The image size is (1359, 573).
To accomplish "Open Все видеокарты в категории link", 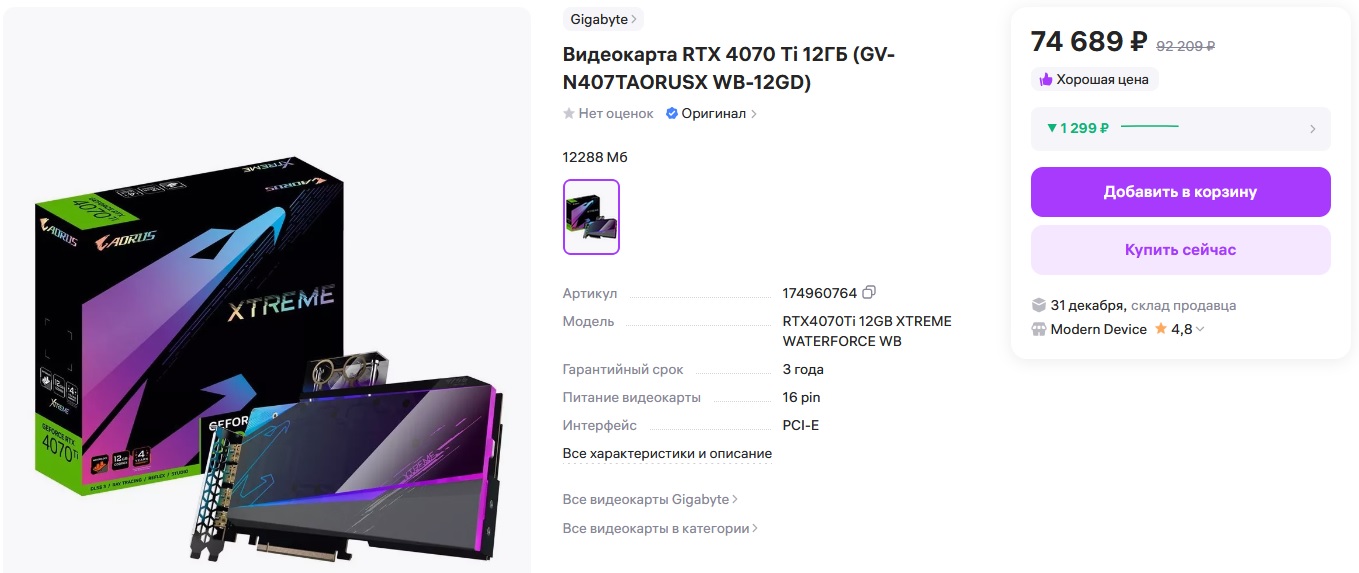I will [660, 528].
